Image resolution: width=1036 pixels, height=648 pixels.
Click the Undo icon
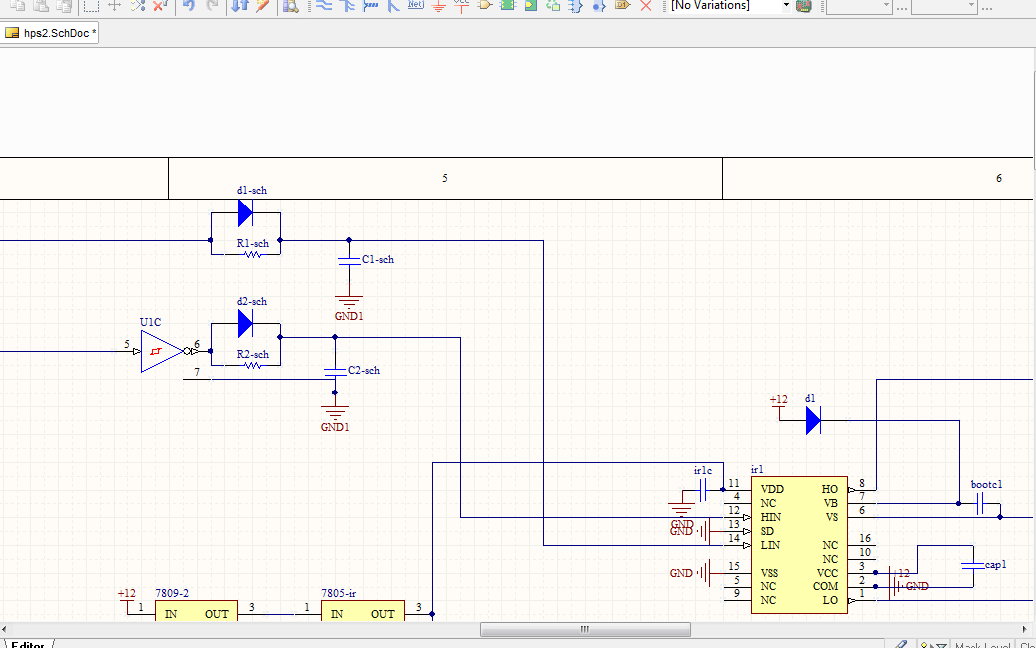(190, 6)
